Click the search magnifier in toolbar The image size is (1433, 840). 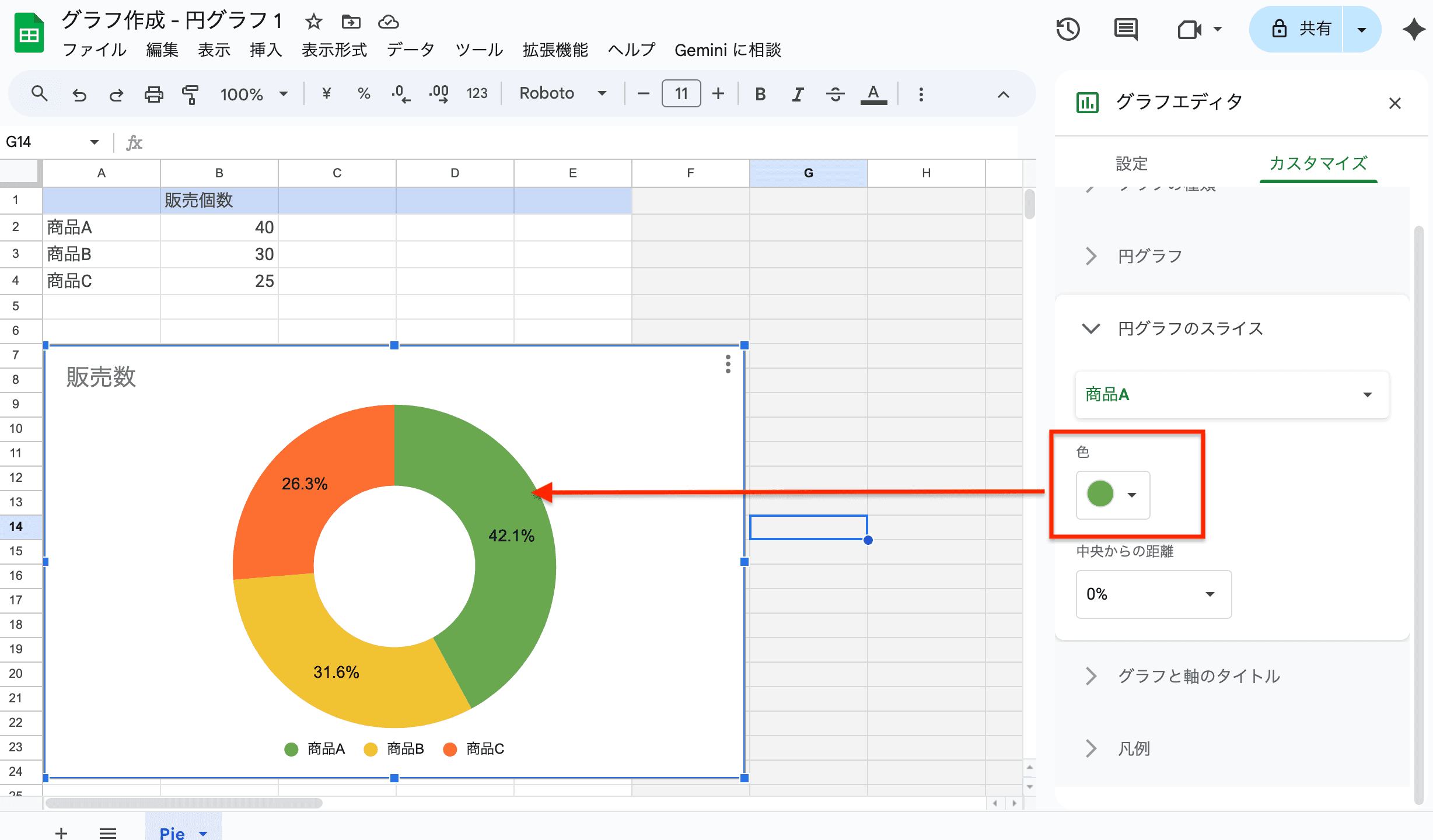click(39, 93)
